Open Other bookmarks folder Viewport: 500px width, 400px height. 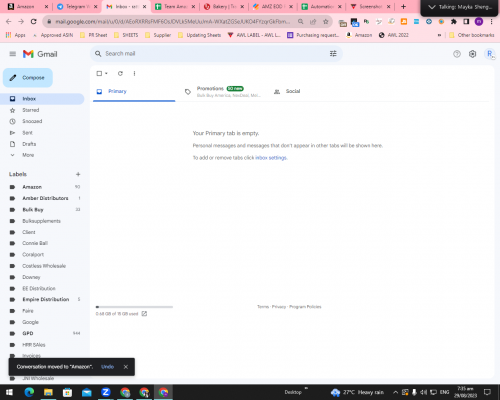click(472, 35)
